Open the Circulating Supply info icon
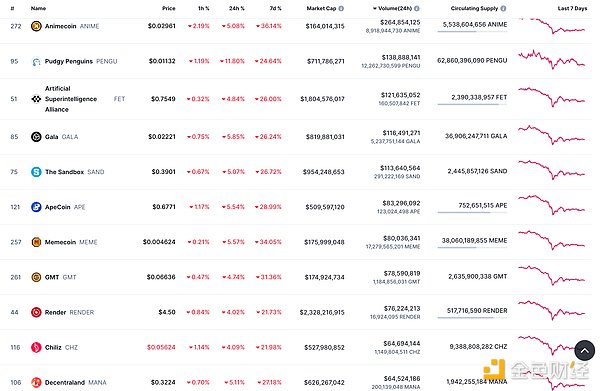Image resolution: width=600 pixels, height=391 pixels. (x=503, y=8)
